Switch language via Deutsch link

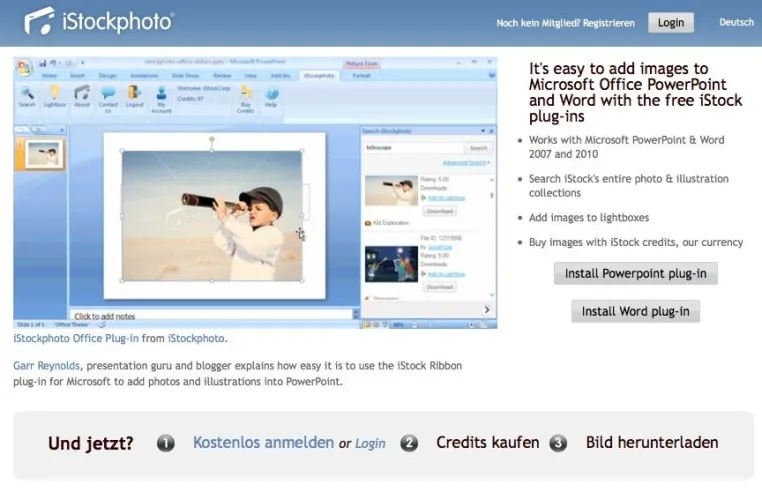[x=736, y=22]
